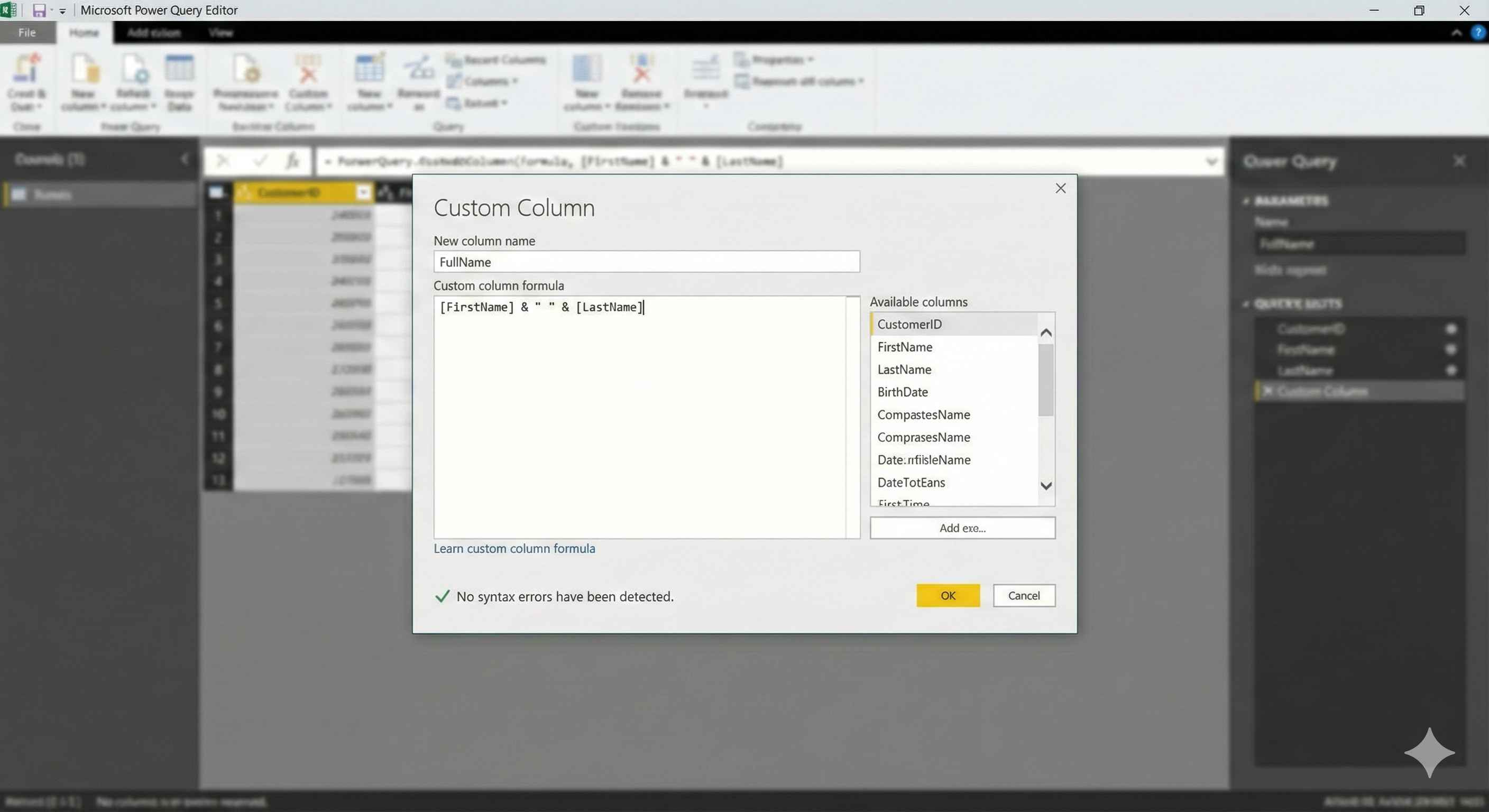1489x812 pixels.
Task: Close the Custom Column dialog
Action: [1060, 188]
